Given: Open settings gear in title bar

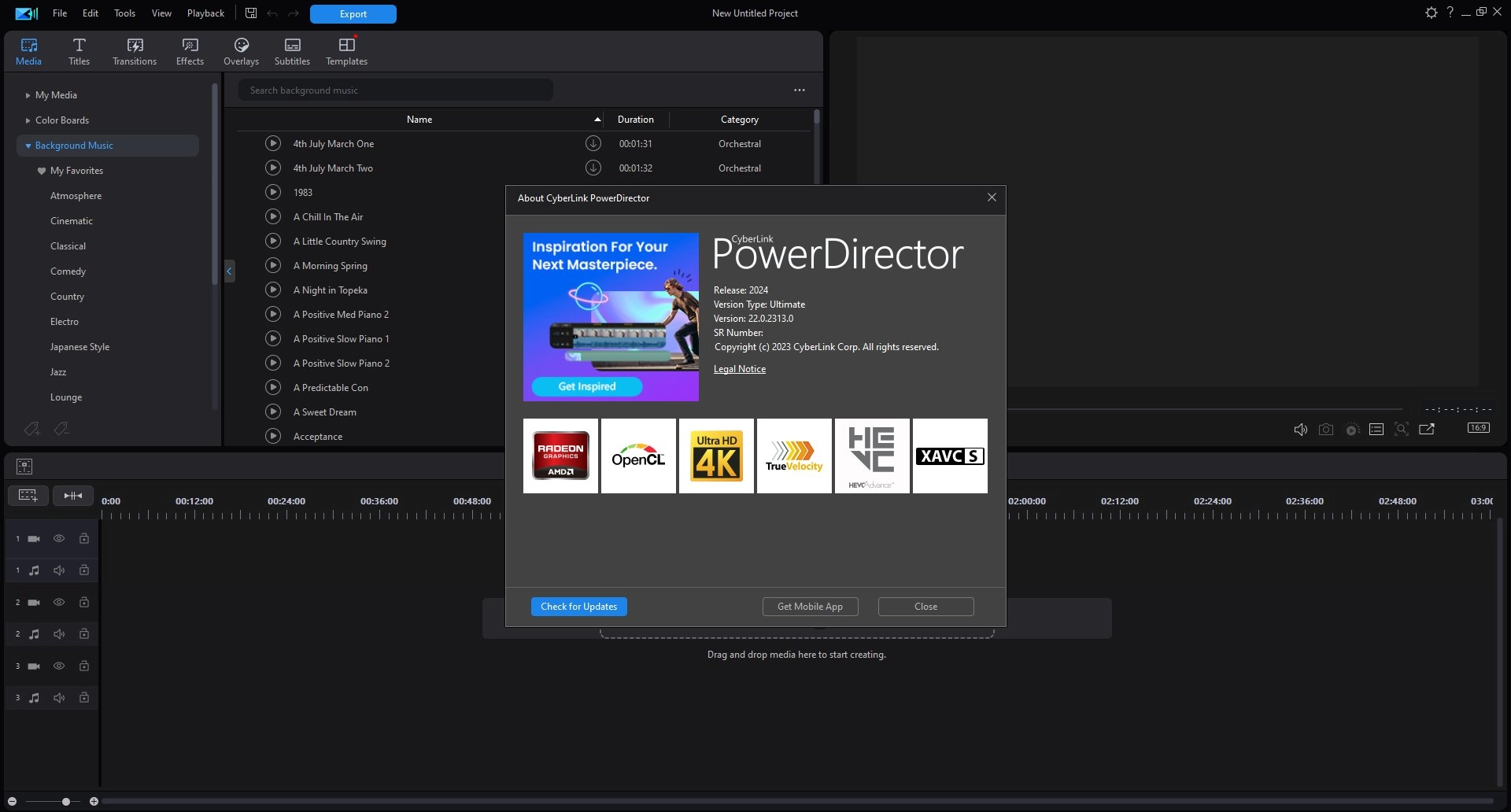Looking at the screenshot, I should tap(1431, 13).
